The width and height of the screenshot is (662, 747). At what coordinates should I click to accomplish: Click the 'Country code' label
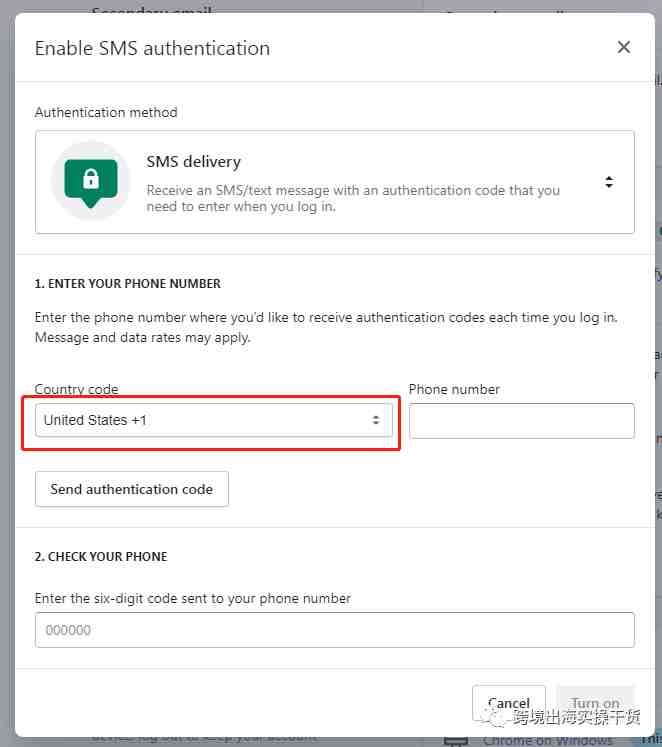pyautogui.click(x=77, y=389)
